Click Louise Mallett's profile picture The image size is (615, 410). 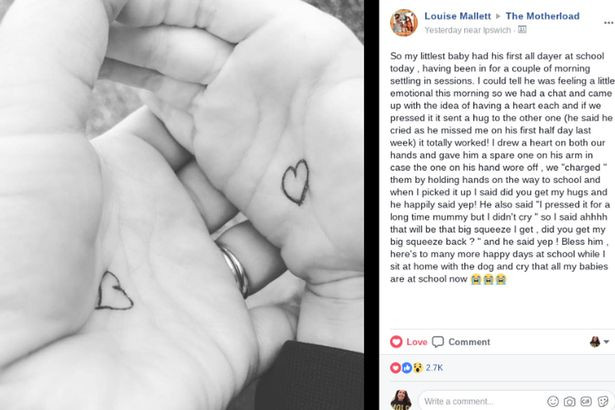coord(404,22)
